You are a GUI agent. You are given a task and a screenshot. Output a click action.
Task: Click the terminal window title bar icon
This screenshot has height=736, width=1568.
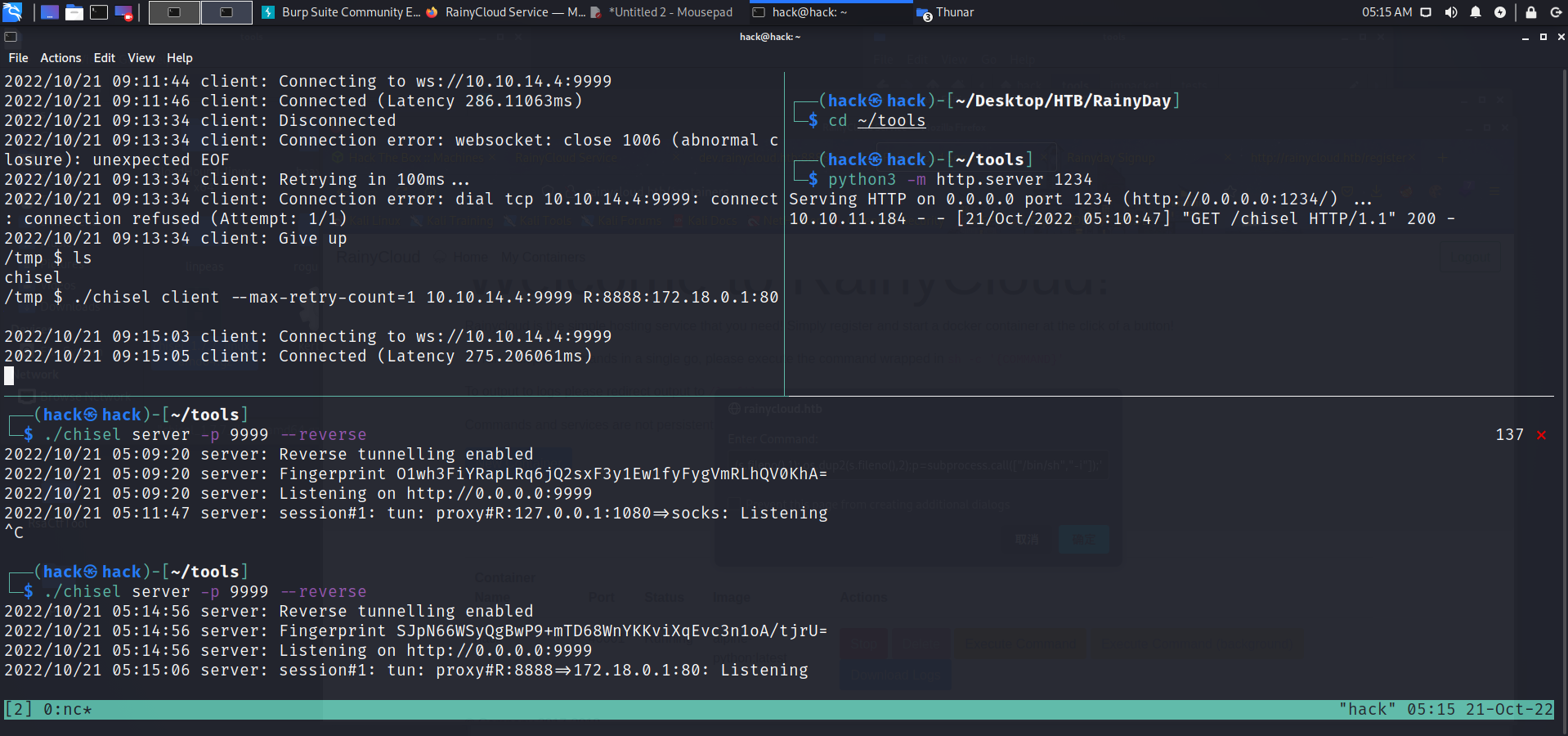click(11, 37)
